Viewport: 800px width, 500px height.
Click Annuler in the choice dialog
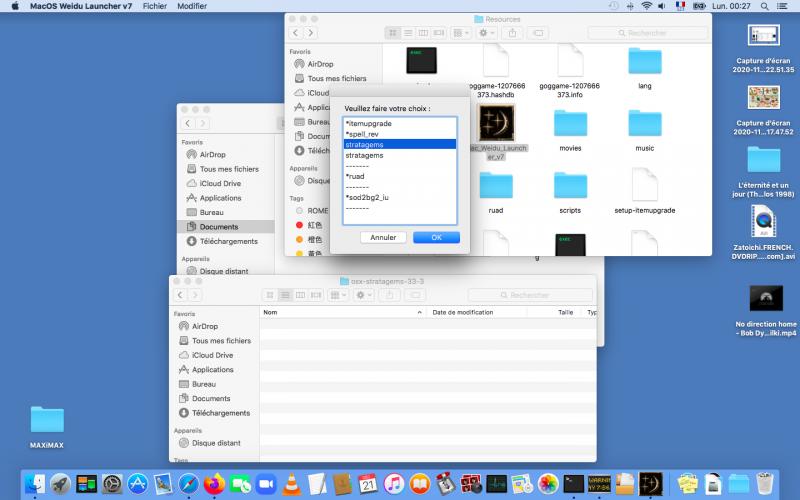[x=383, y=237]
